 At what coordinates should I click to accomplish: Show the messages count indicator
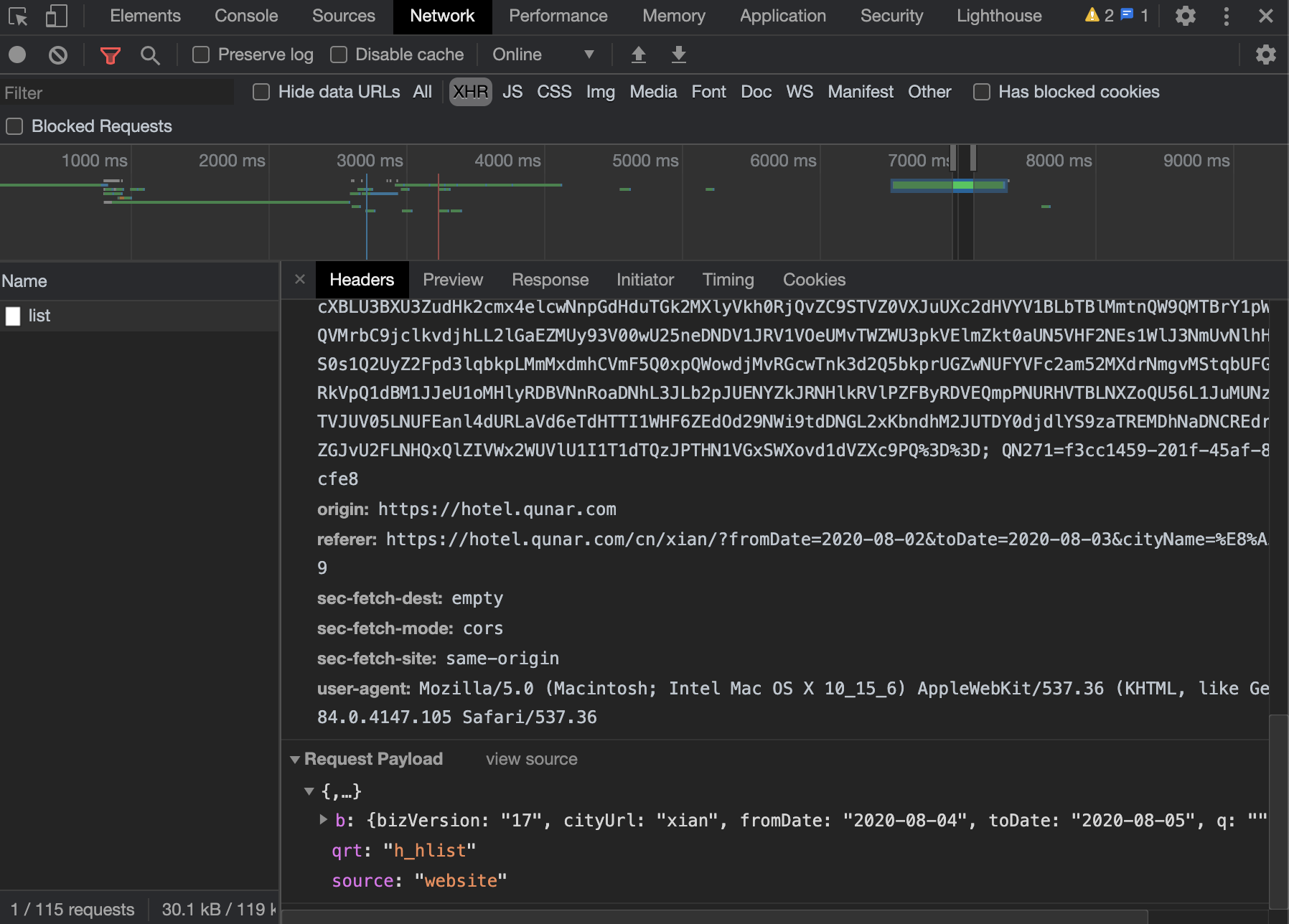point(1135,15)
